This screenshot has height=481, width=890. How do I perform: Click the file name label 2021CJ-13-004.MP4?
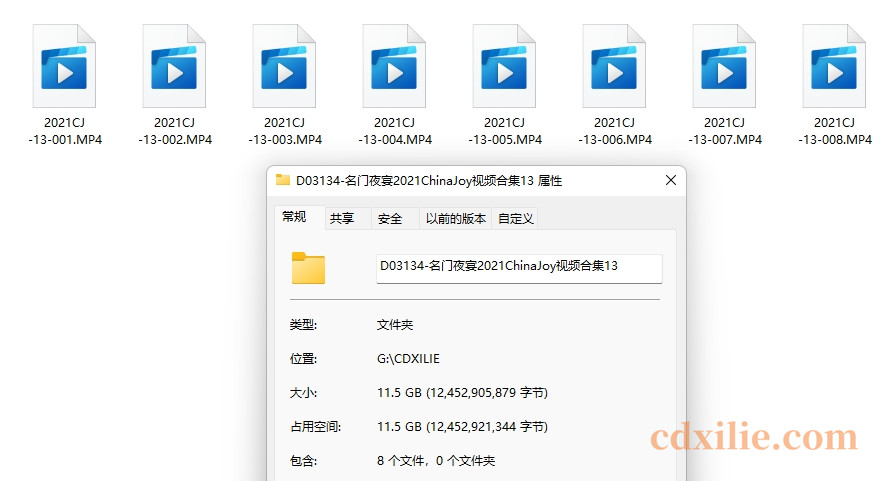(395, 131)
